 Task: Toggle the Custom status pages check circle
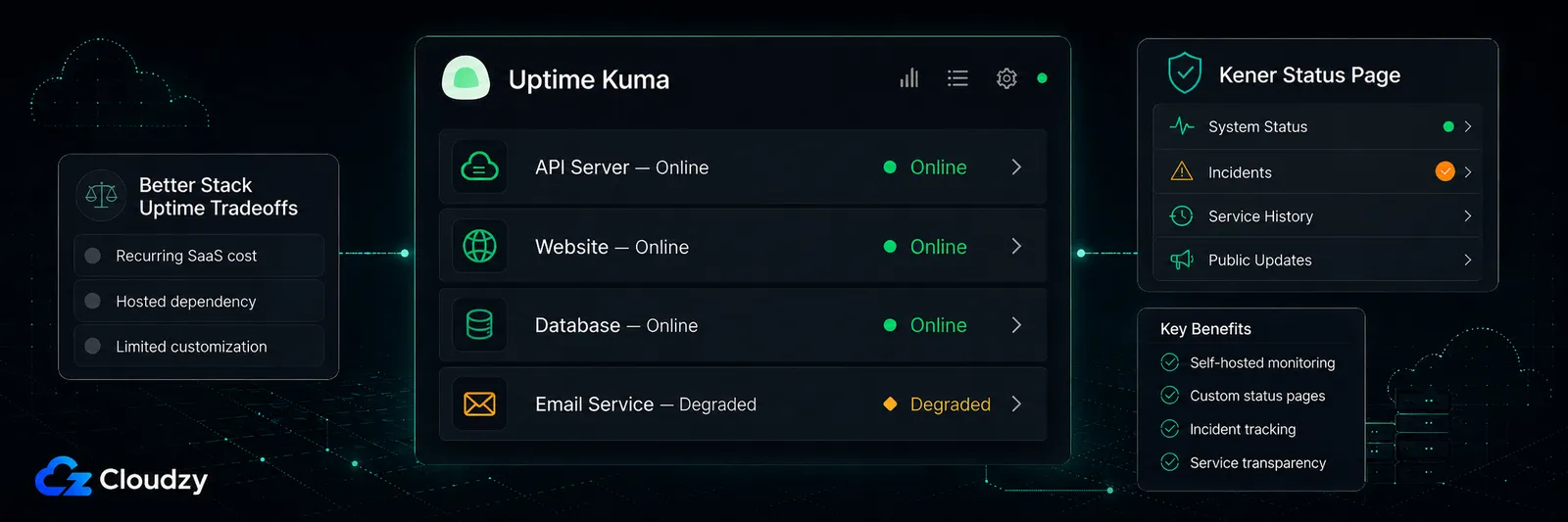point(1169,396)
